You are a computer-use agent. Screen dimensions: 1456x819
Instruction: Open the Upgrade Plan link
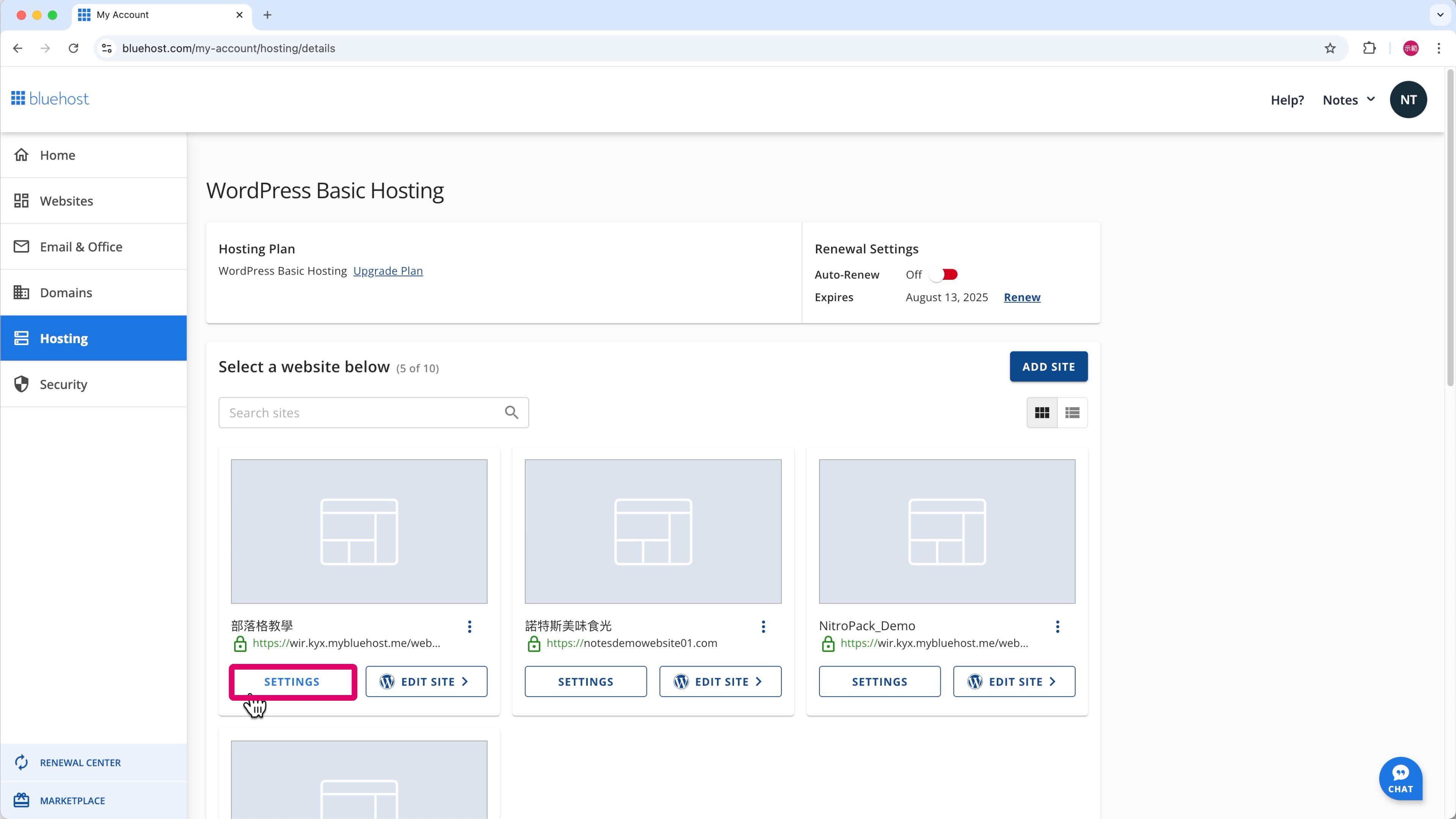(x=387, y=271)
